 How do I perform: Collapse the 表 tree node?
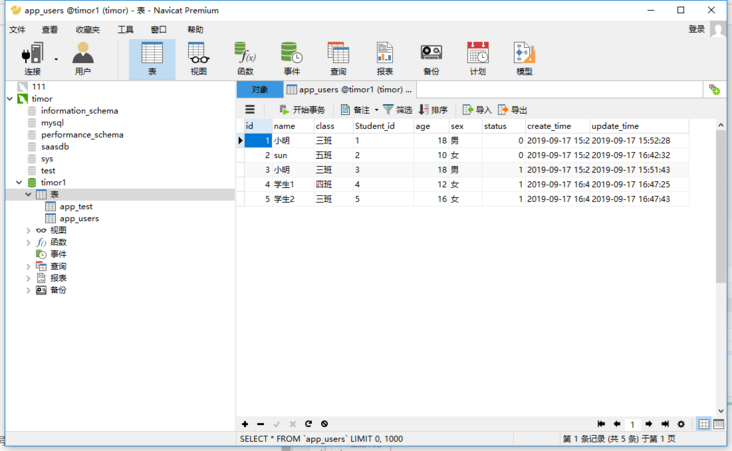pyautogui.click(x=28, y=195)
